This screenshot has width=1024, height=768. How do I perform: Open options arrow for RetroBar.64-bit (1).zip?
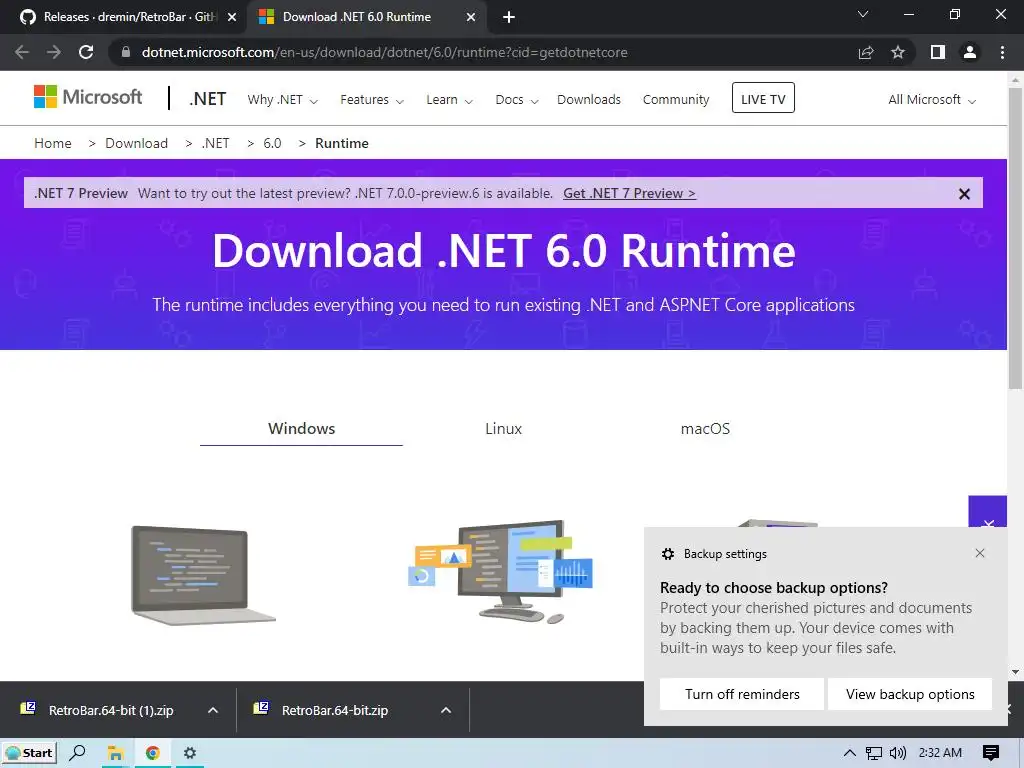[x=213, y=711]
